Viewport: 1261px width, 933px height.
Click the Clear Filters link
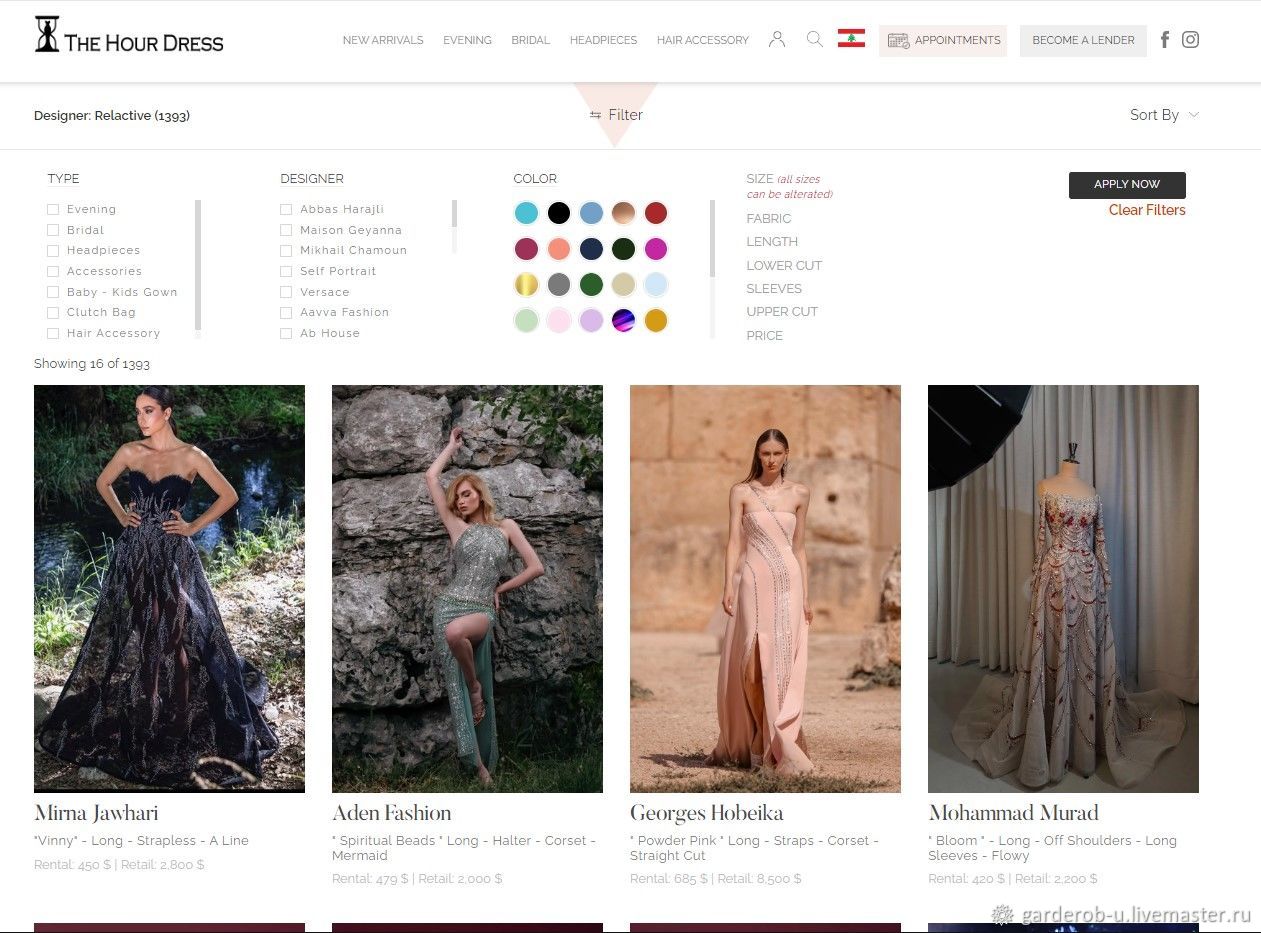[x=1147, y=210]
